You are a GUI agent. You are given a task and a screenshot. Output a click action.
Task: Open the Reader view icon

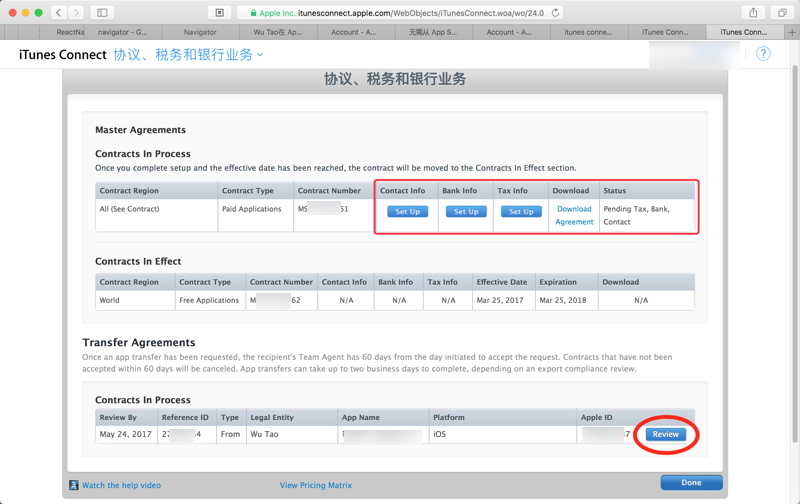220,13
